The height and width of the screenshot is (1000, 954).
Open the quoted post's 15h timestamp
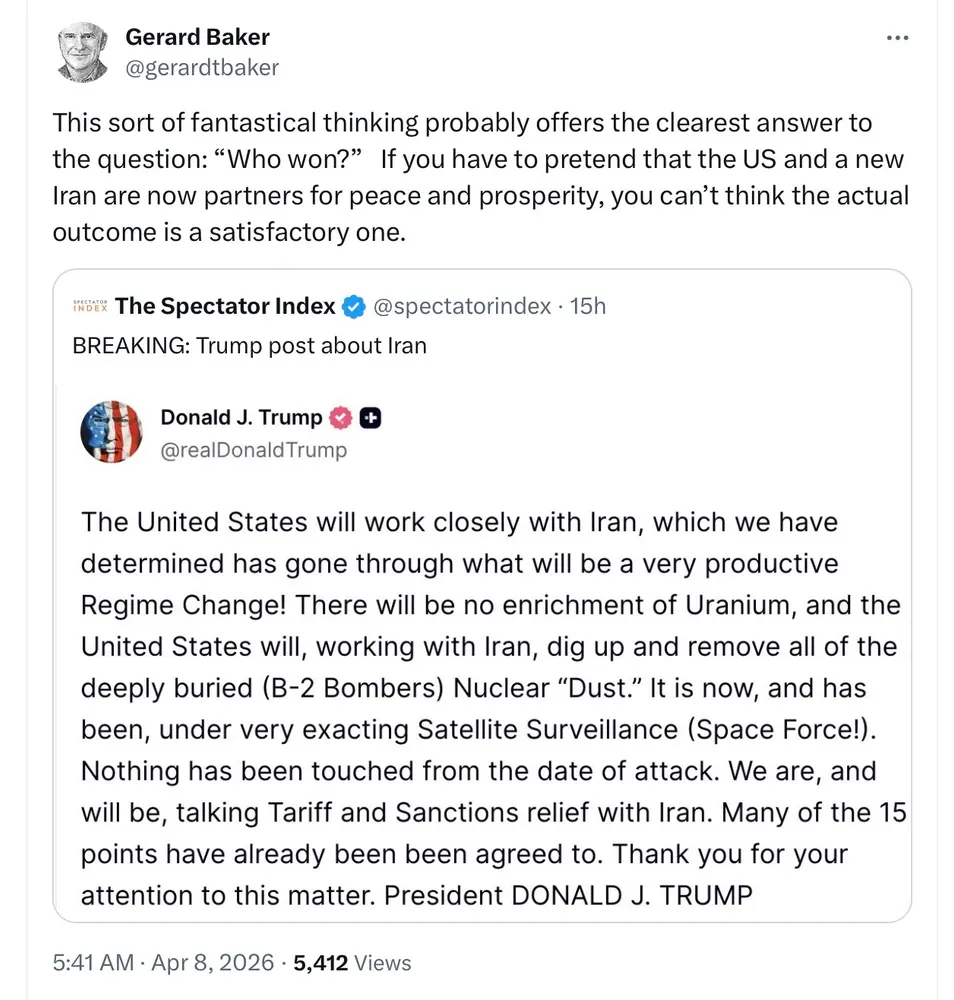587,307
